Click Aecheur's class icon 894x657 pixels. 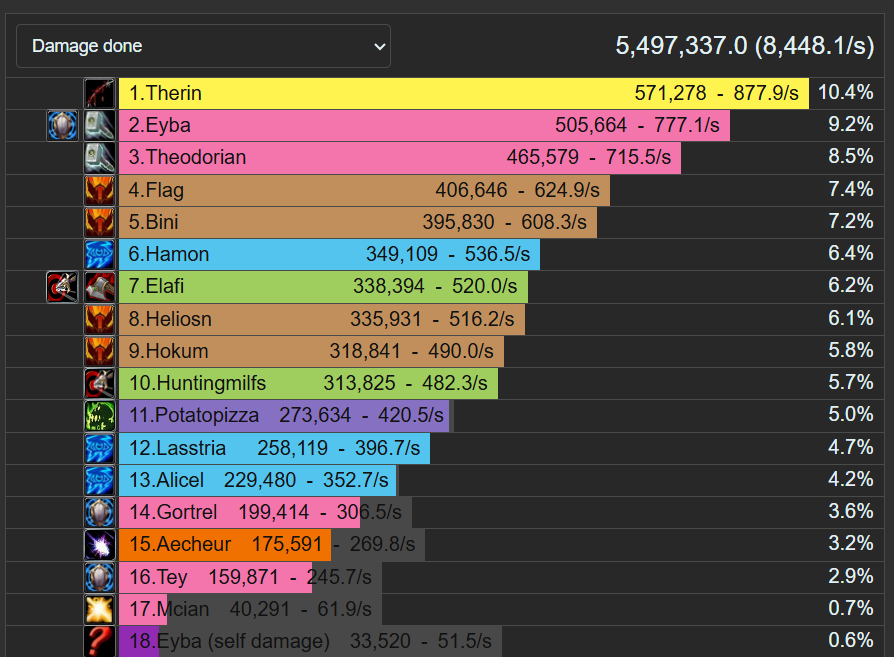(x=100, y=545)
